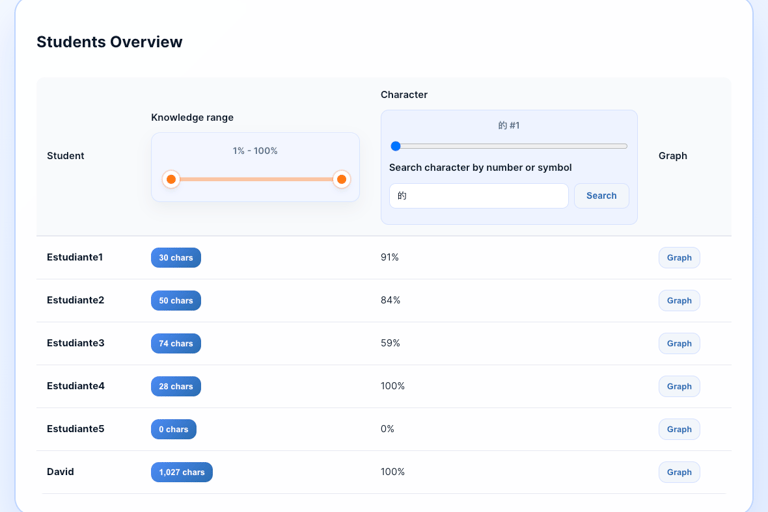This screenshot has width=768, height=512.
Task: Click the 30 chars badge
Action: coord(176,258)
